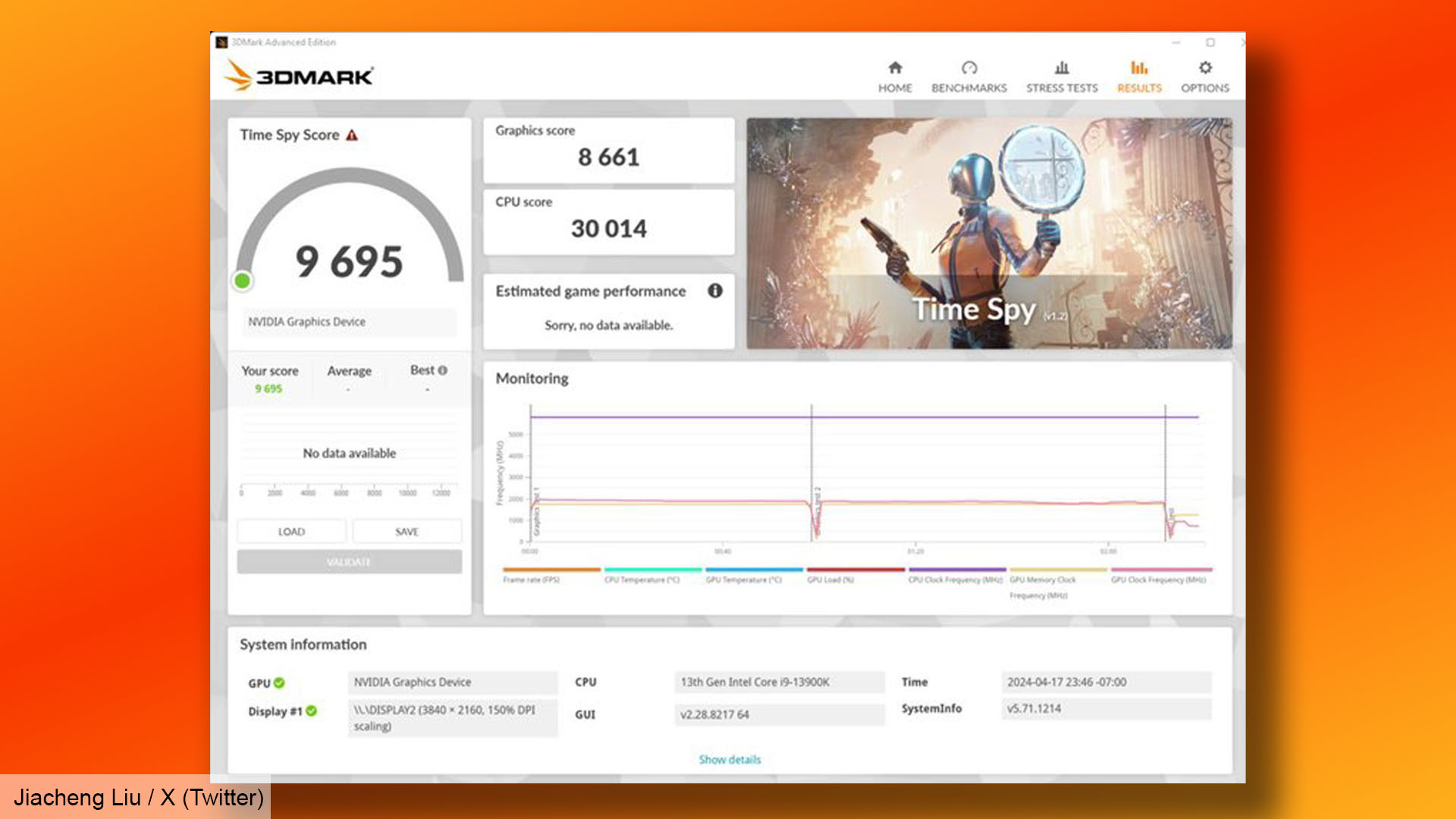This screenshot has height=819, width=1456.
Task: Click the System information heading
Action: tap(303, 645)
